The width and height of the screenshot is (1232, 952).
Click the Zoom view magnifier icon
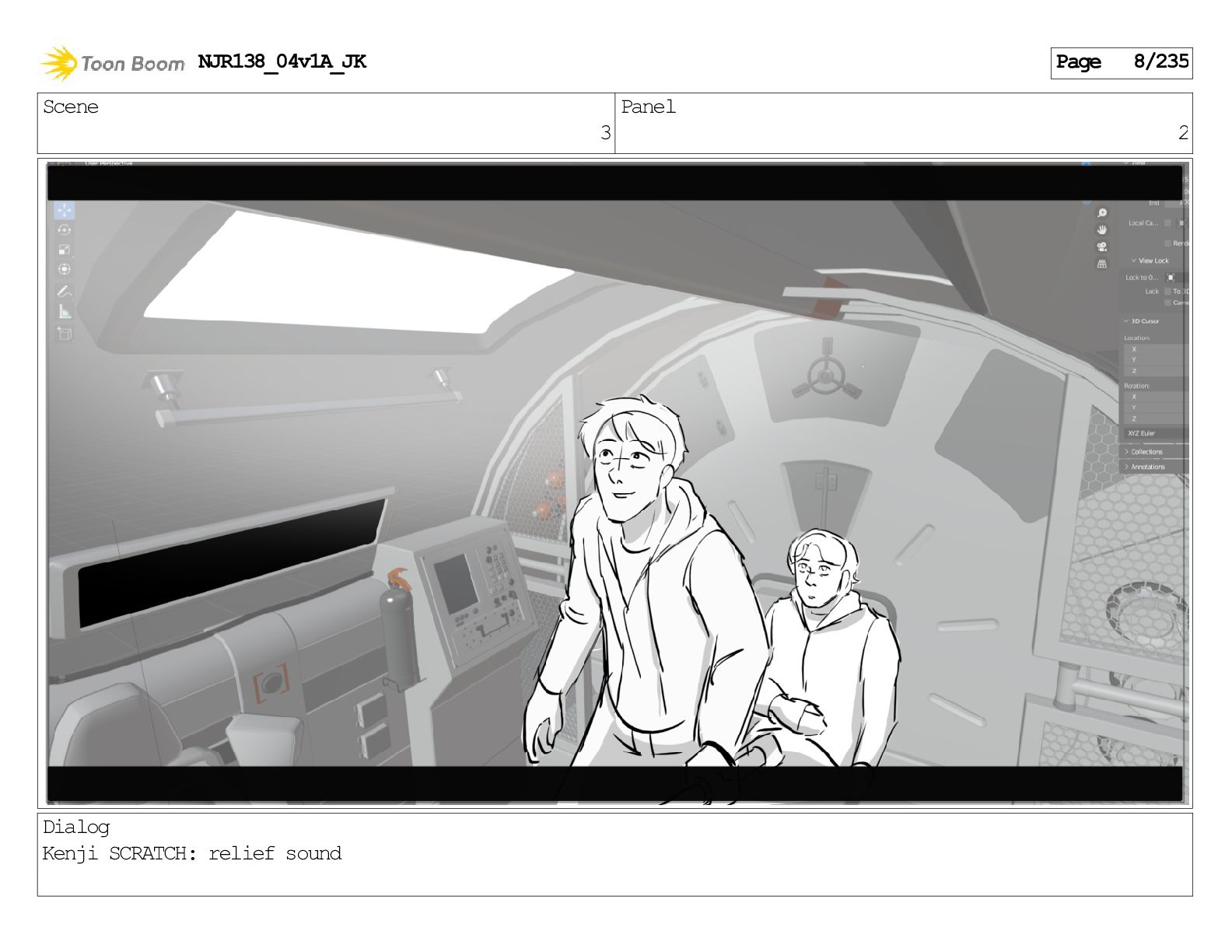(x=1101, y=212)
